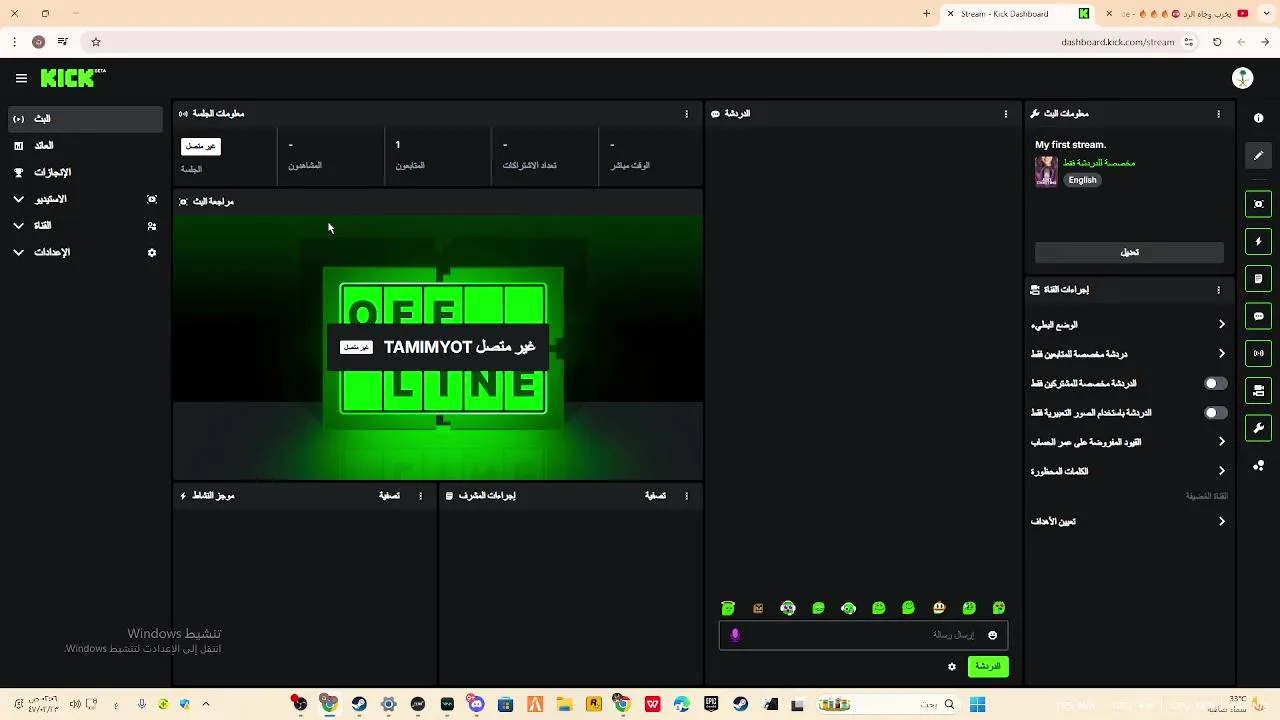The height and width of the screenshot is (720, 1280).
Task: Click the chat message input field
Action: (x=863, y=635)
